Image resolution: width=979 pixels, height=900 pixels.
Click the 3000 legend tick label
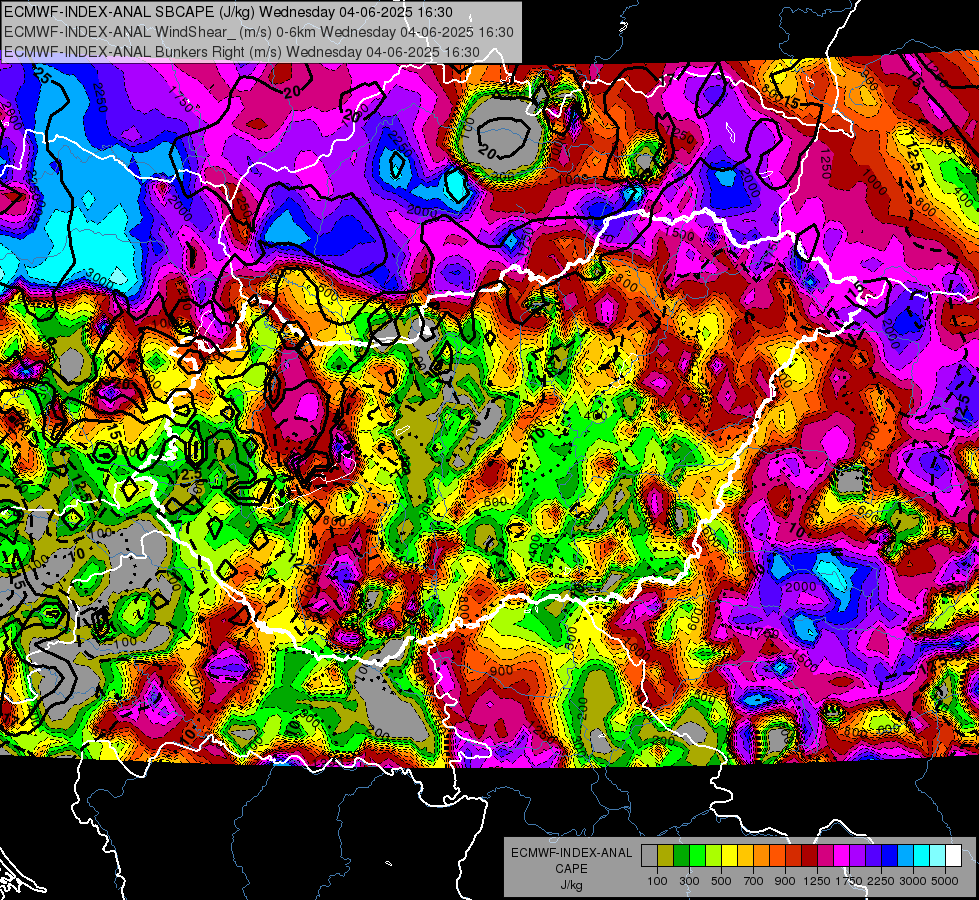click(x=913, y=881)
